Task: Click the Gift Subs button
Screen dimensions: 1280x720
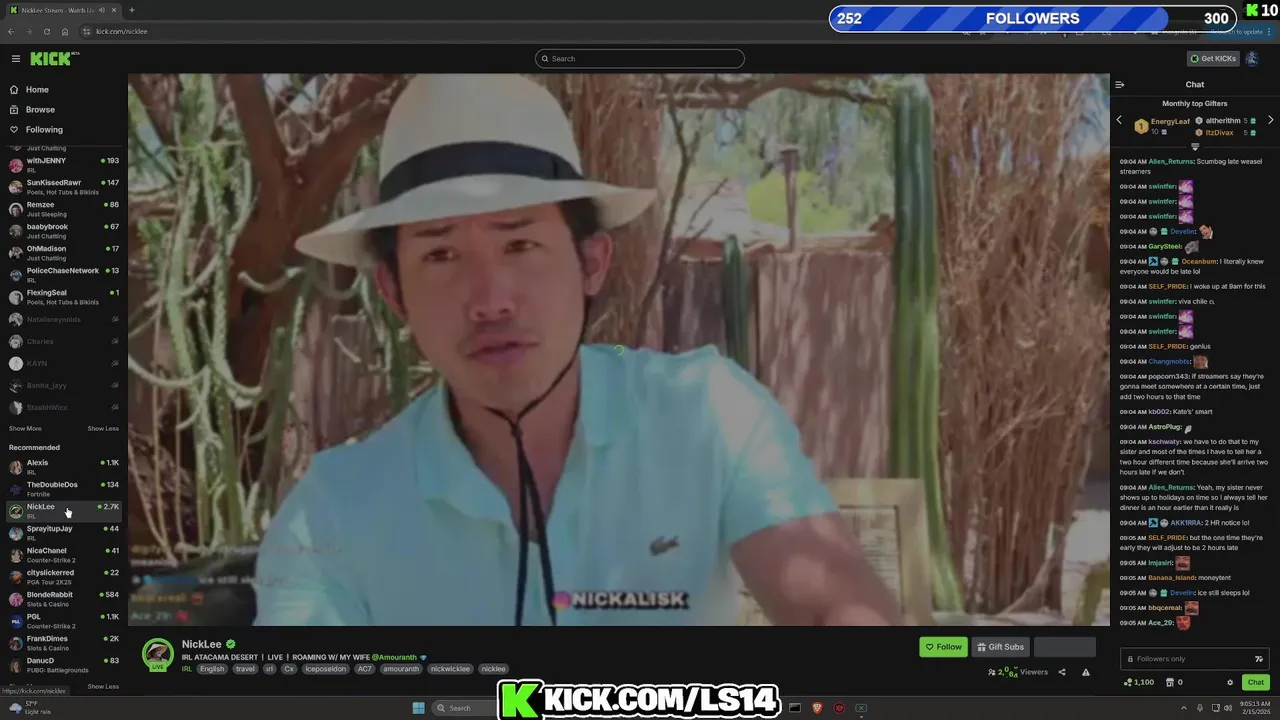Action: tap(1000, 647)
